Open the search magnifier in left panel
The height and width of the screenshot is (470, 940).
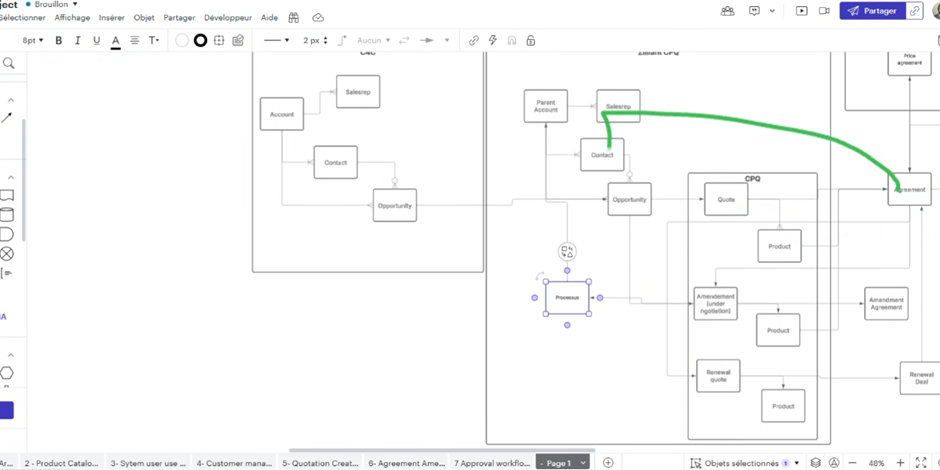click(9, 64)
